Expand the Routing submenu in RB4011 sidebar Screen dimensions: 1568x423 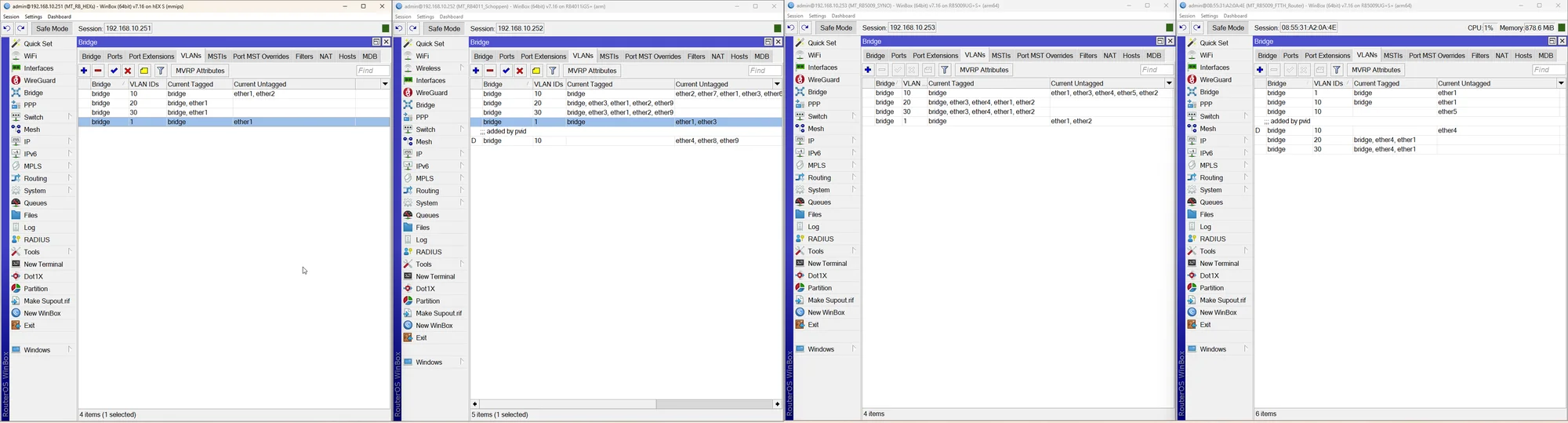pyautogui.click(x=462, y=191)
